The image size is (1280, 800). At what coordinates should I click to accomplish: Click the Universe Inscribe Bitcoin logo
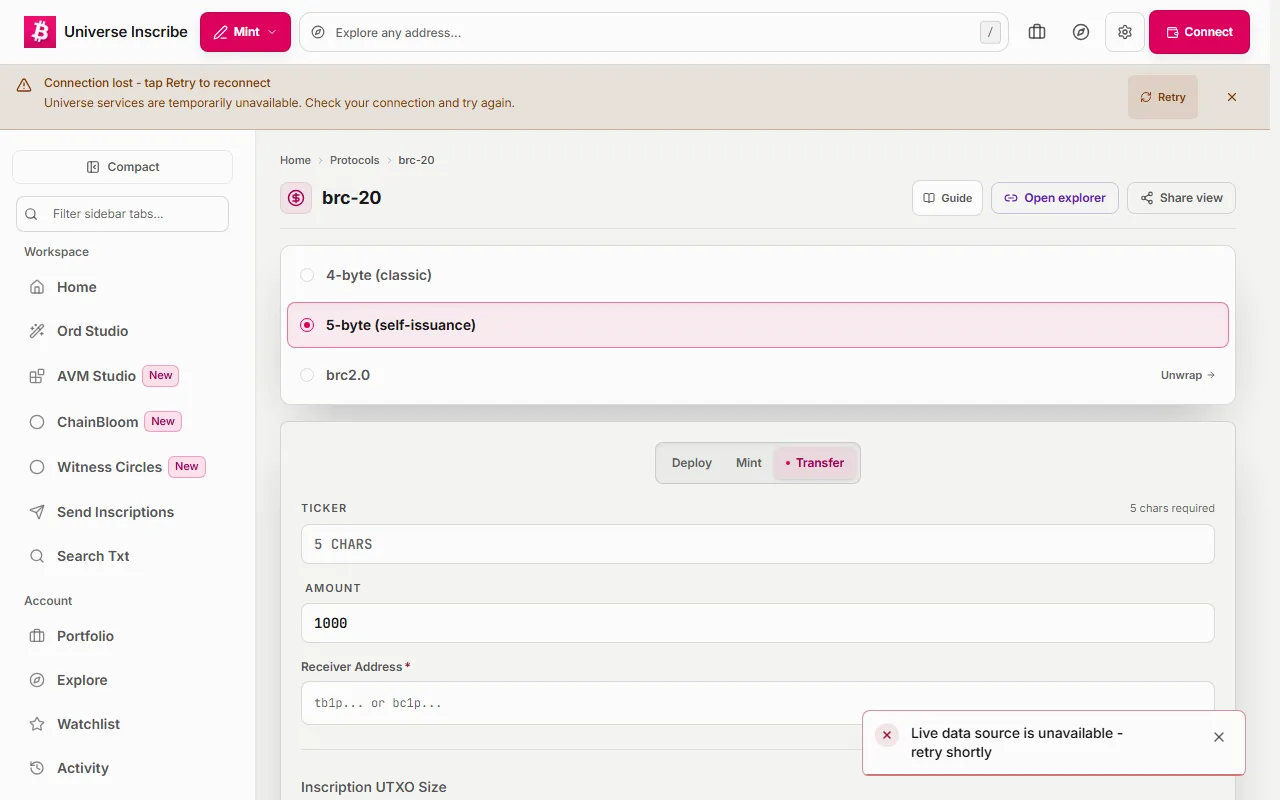coord(40,32)
